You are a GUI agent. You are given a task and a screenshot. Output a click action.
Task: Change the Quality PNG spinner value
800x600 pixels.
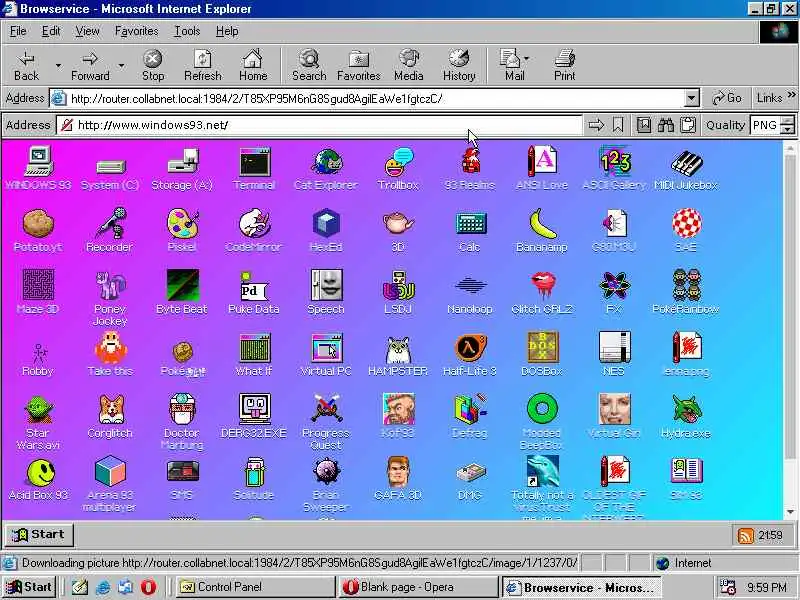(x=788, y=125)
